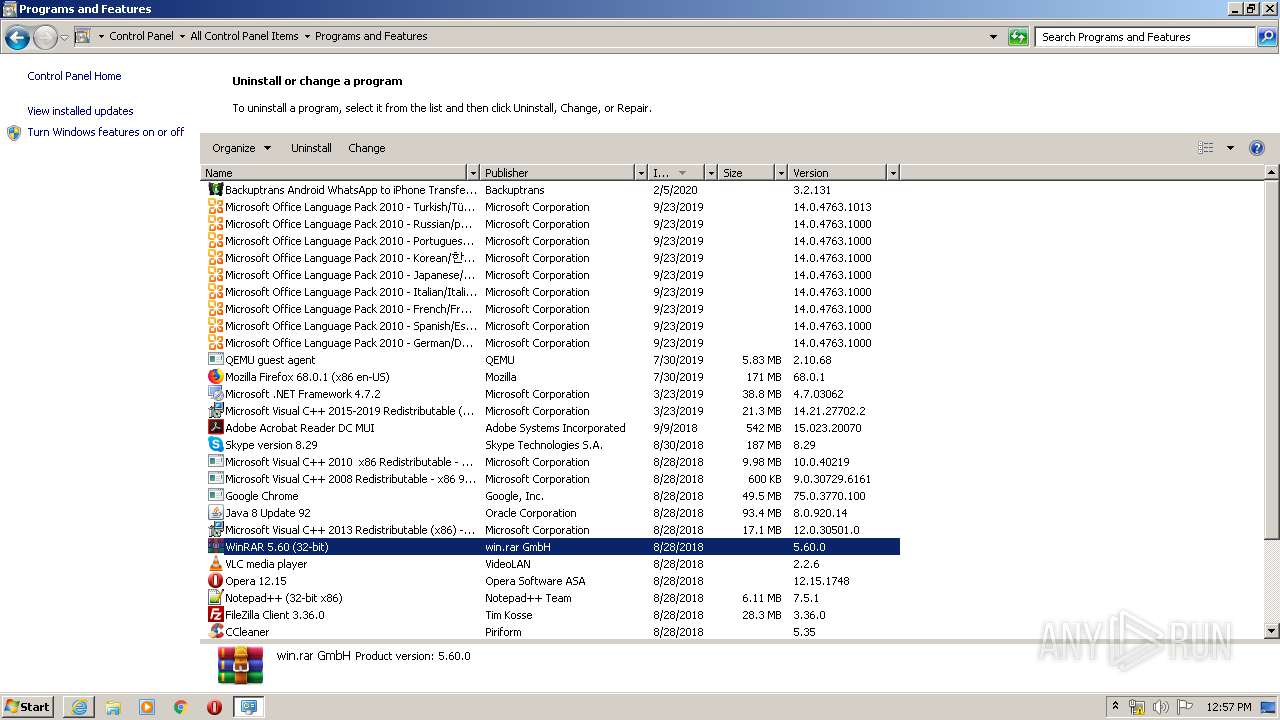The height and width of the screenshot is (720, 1280).
Task: Open Windows Media Player taskbar icon
Action: (147, 707)
